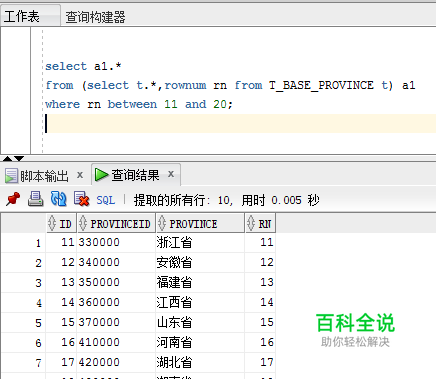Collapse editor pane with up arrow
The width and height of the screenshot is (436, 379).
tap(7, 158)
